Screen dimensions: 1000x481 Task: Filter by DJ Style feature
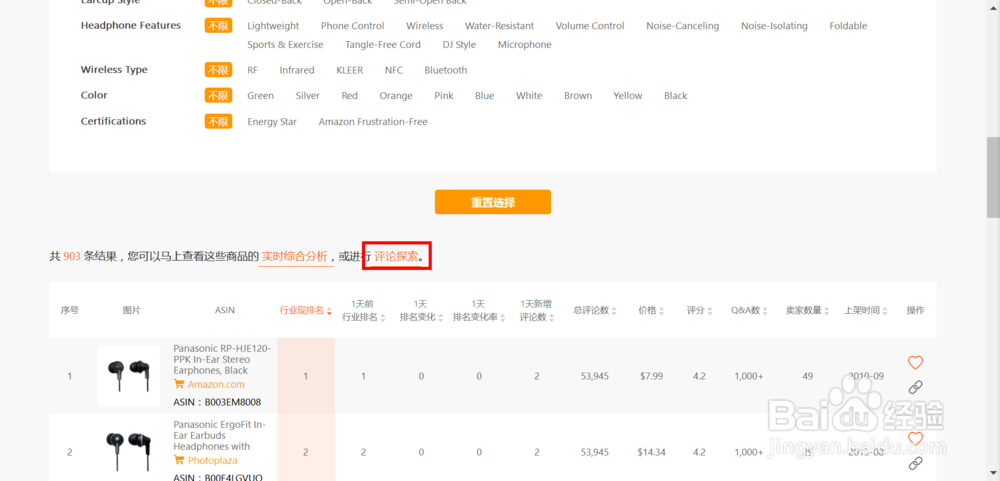(x=459, y=45)
